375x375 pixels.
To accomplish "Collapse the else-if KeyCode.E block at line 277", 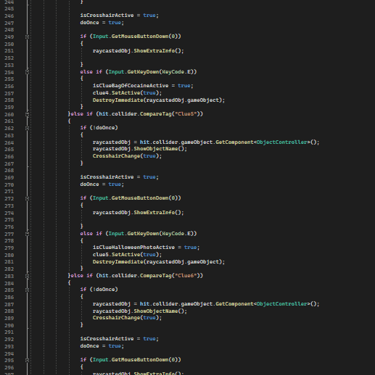I will coord(27,234).
